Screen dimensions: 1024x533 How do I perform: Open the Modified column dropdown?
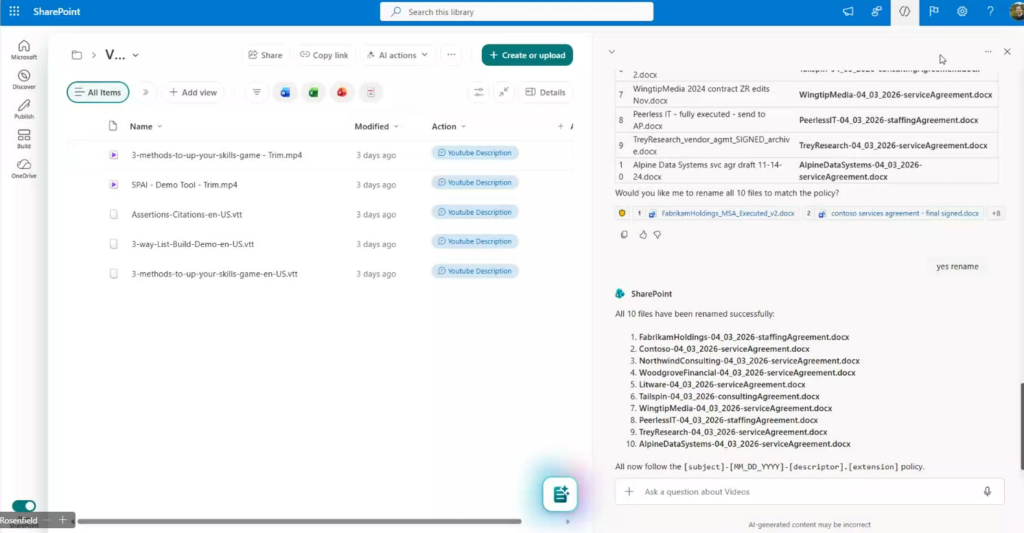(396, 127)
